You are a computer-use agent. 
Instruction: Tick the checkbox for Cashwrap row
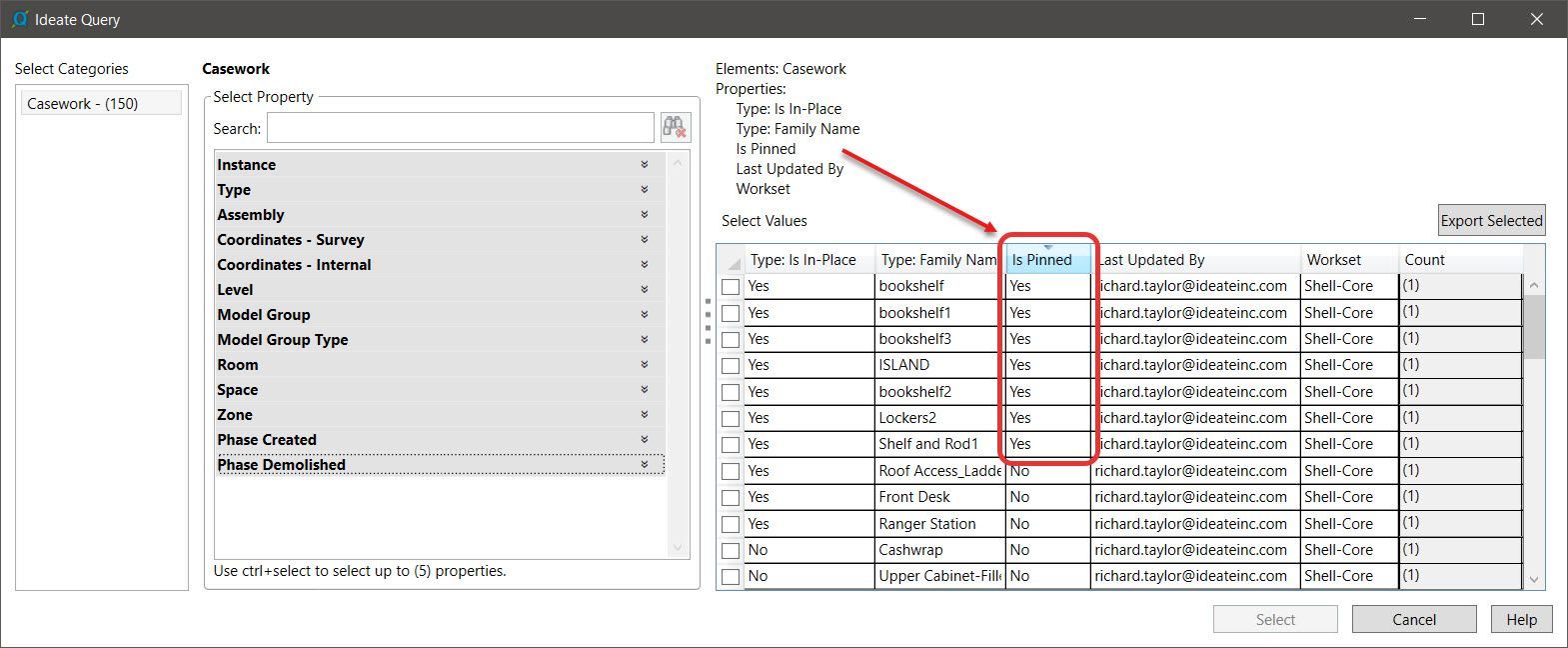pos(731,550)
